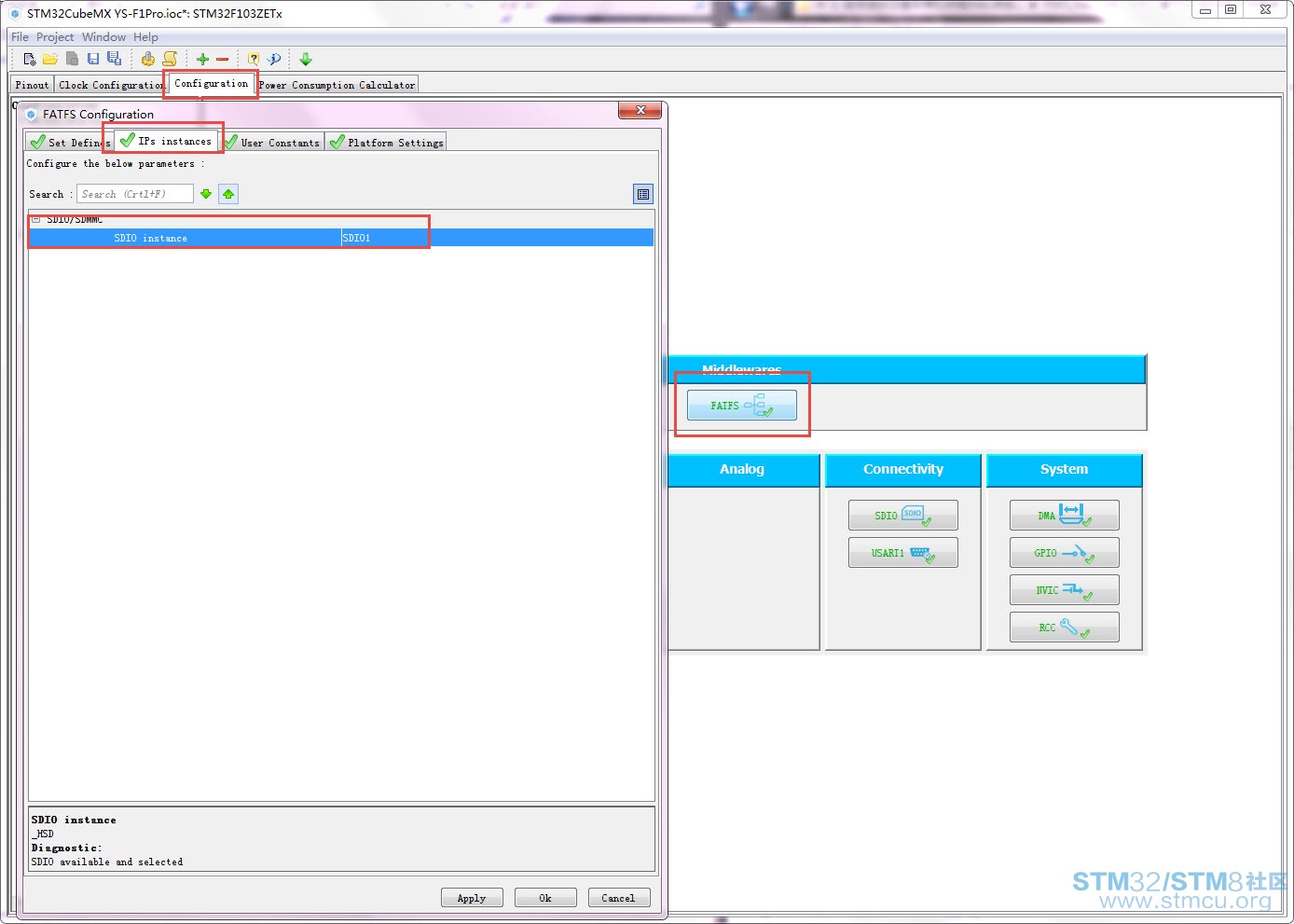
Task: Open the User Constants tab
Action: click(272, 142)
